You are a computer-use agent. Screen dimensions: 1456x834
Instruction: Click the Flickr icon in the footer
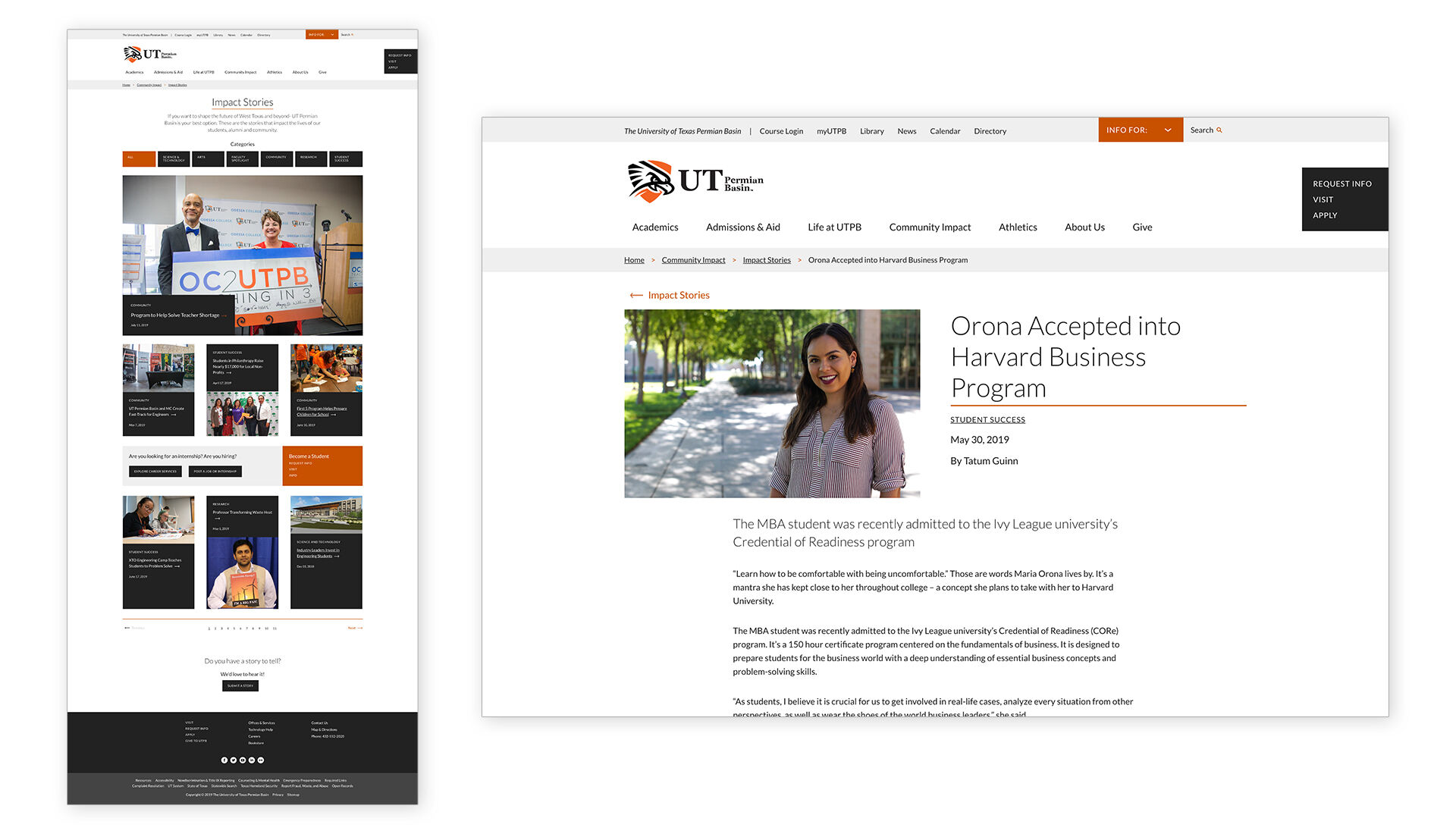(261, 760)
